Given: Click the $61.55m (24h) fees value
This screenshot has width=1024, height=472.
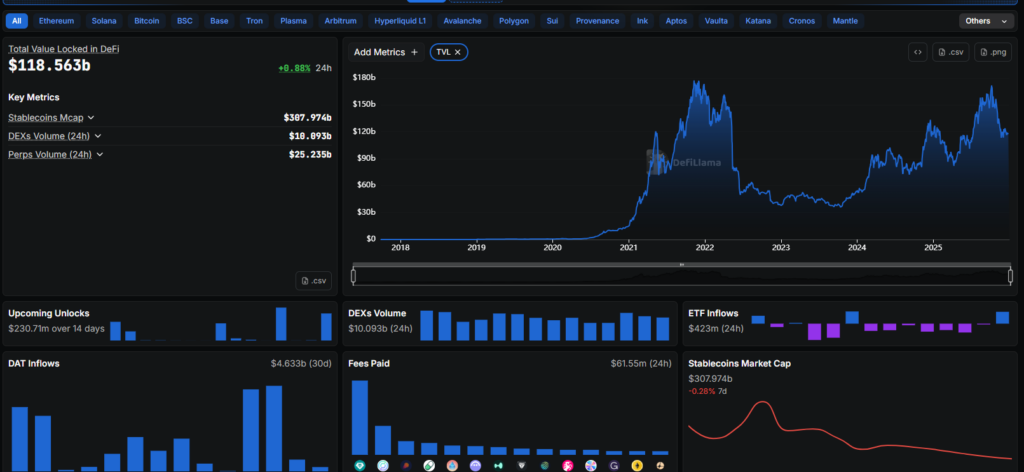Looking at the screenshot, I should click(x=641, y=363).
